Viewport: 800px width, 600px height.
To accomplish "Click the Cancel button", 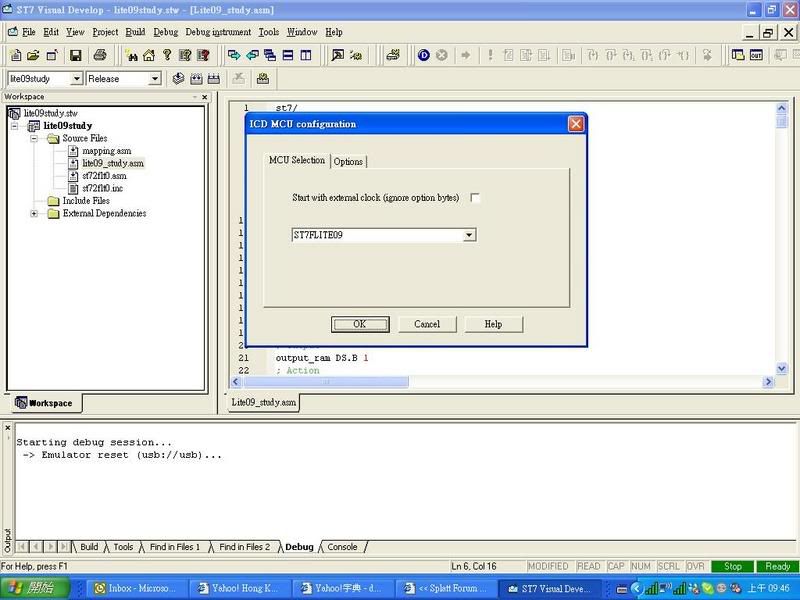I will pos(427,324).
